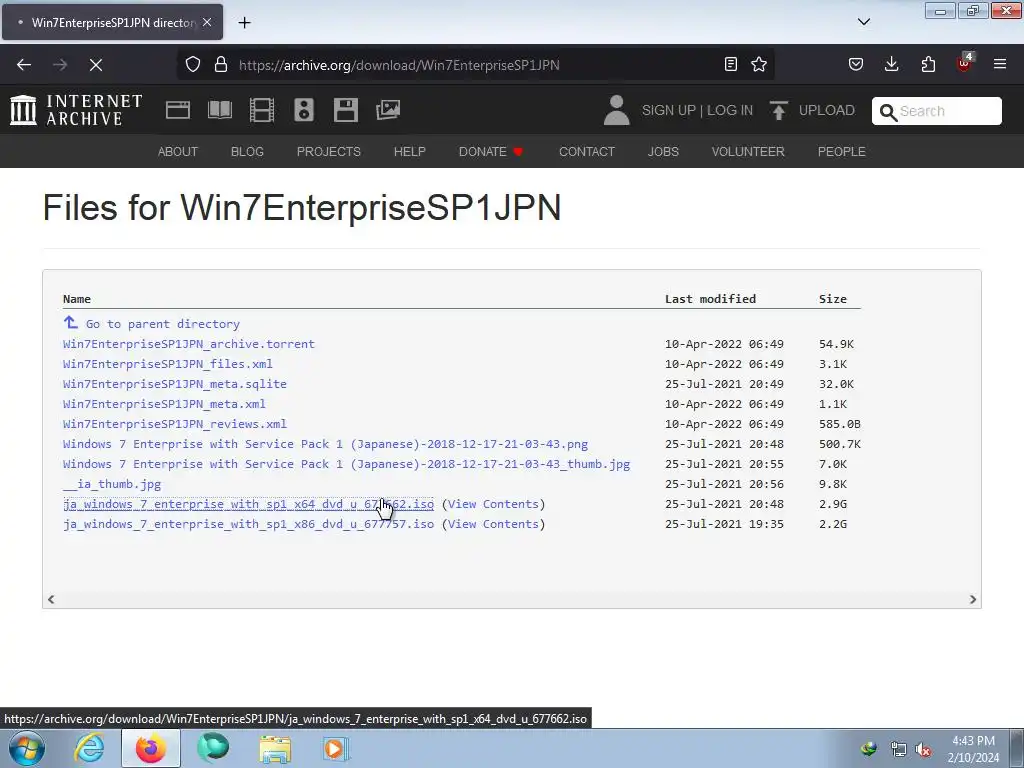Click the file list left scroll arrow
Viewport: 1024px width, 768px height.
coord(51,600)
